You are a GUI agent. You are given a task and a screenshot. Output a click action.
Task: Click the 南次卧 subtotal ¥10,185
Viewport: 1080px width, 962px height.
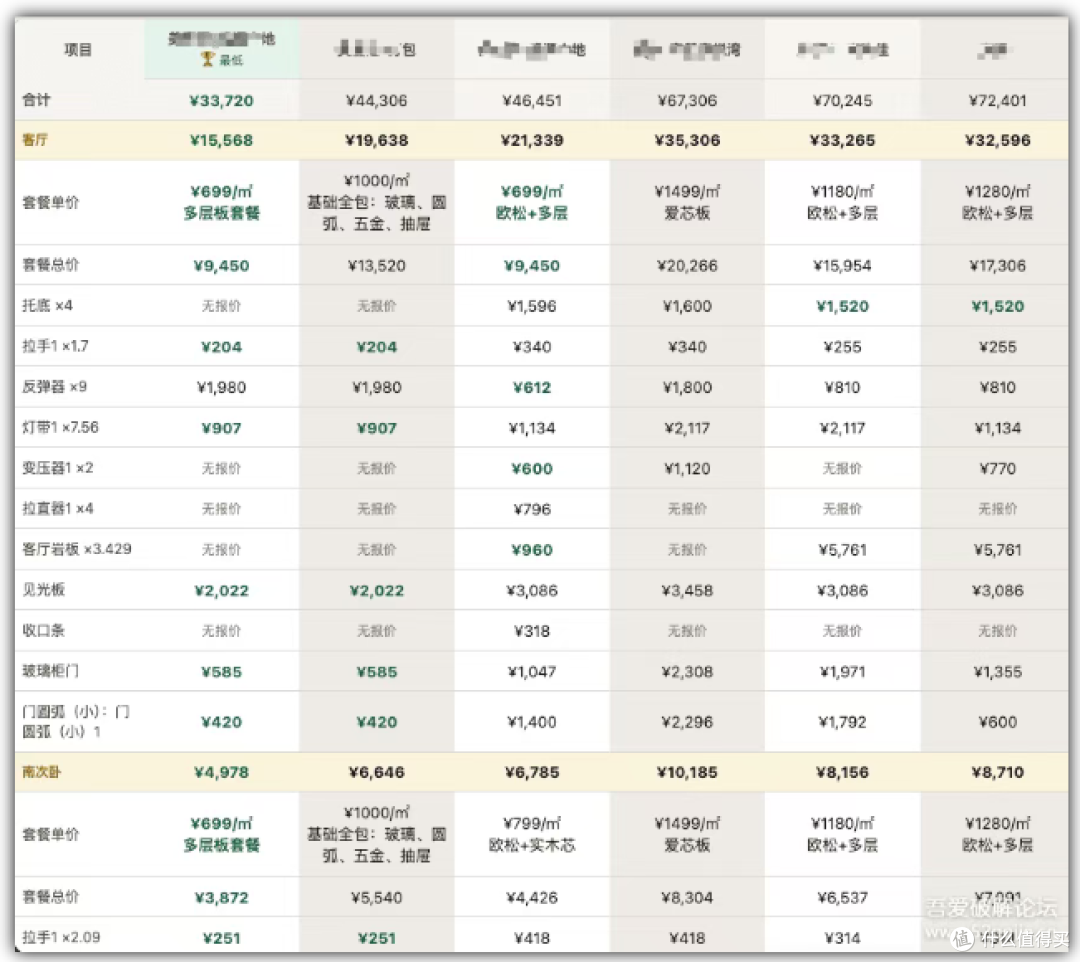click(x=687, y=773)
